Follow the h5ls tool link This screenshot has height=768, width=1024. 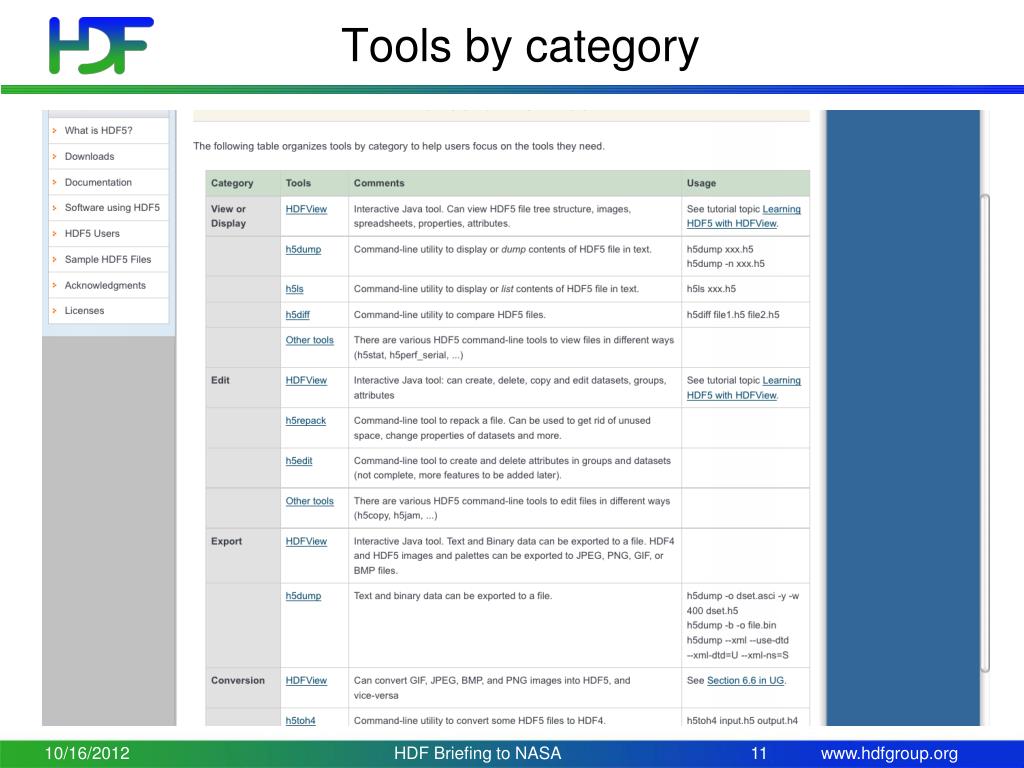295,289
